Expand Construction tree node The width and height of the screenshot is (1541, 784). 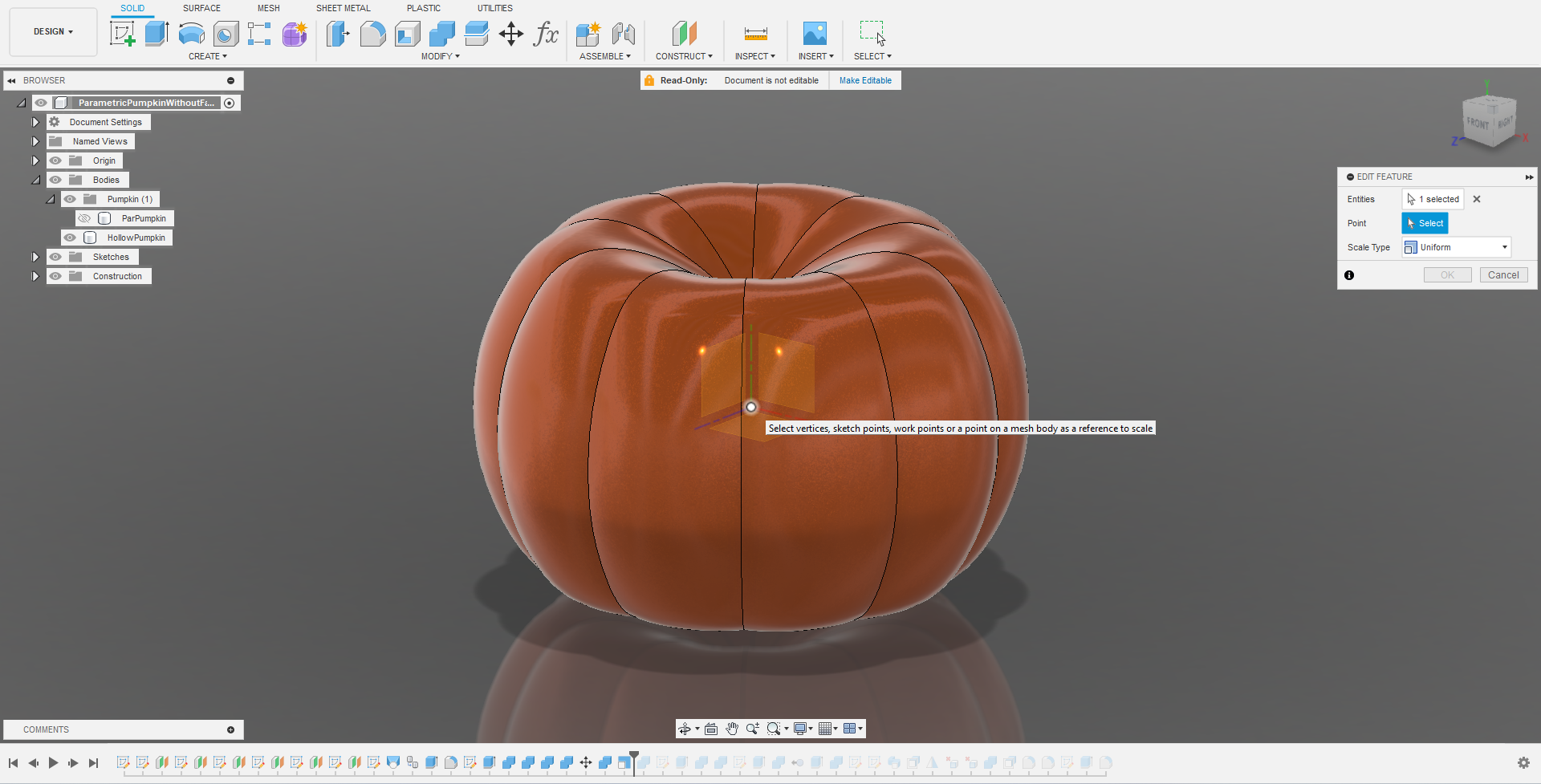pyautogui.click(x=35, y=276)
